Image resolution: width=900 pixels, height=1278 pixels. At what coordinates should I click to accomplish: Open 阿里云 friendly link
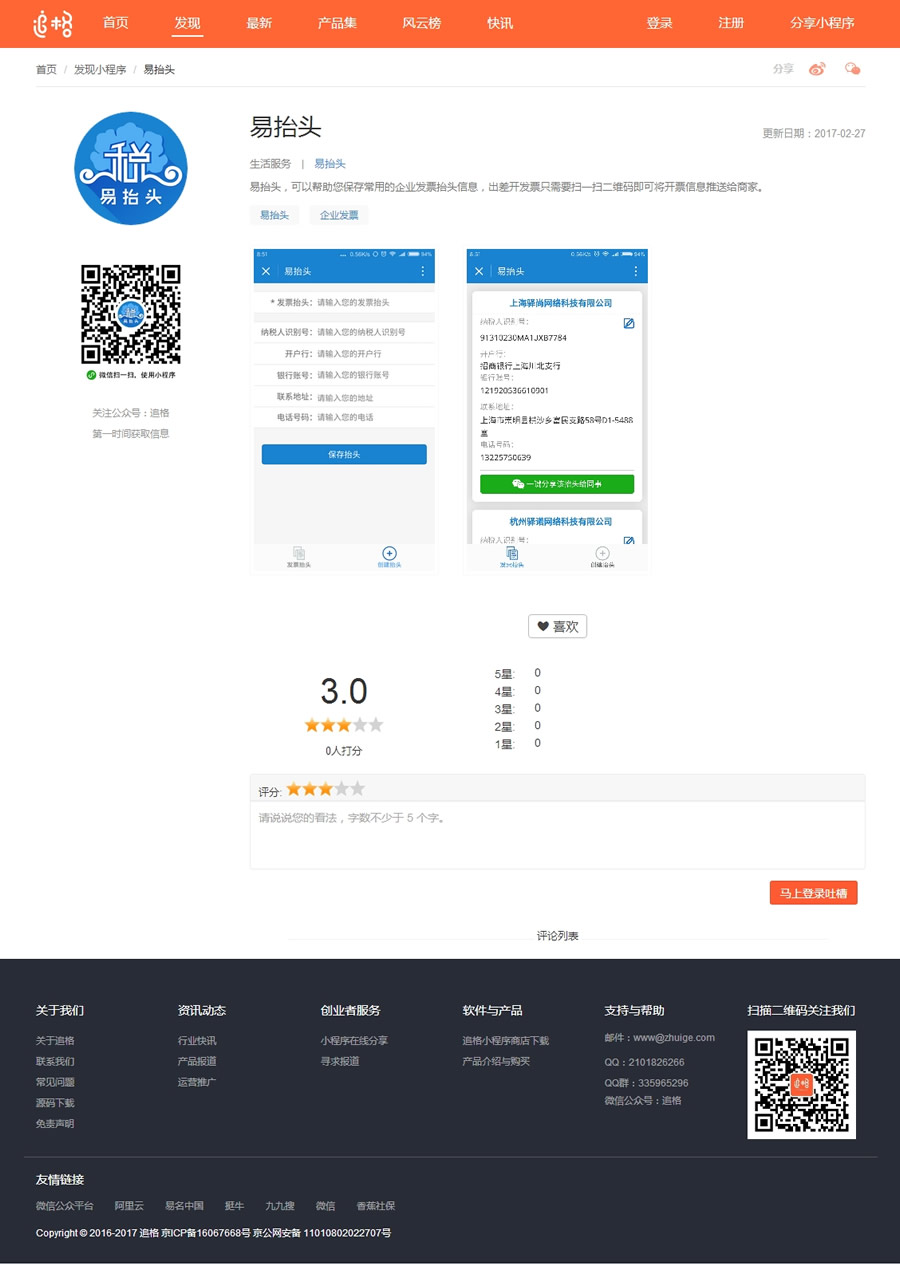pos(129,1206)
